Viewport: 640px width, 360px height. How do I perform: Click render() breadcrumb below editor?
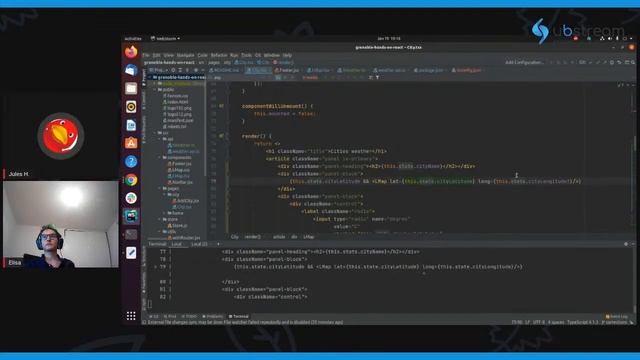tap(252, 237)
